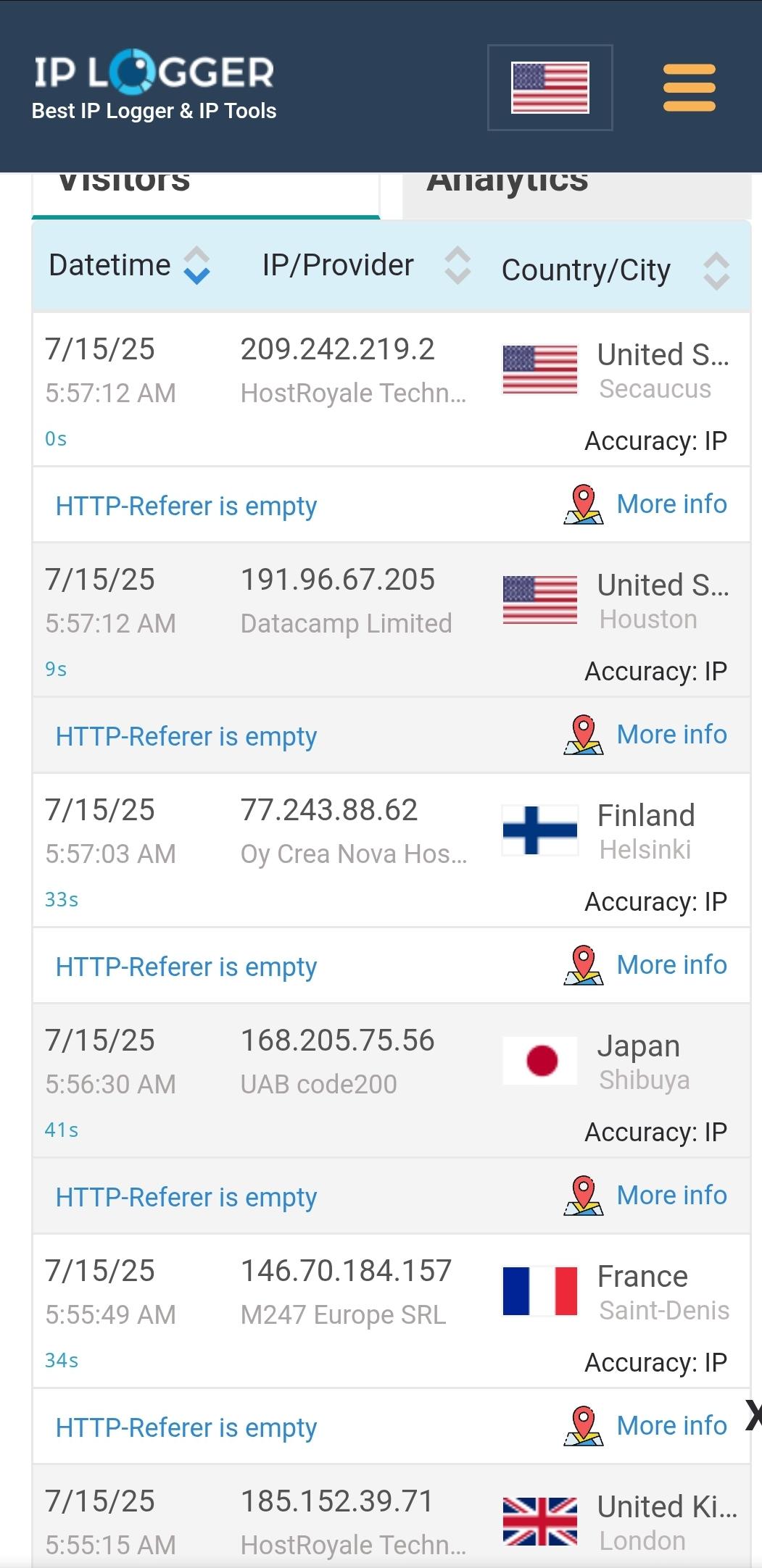Click the United Kingdom flag icon
Viewport: 762px width, 1568px height.
[x=540, y=1521]
